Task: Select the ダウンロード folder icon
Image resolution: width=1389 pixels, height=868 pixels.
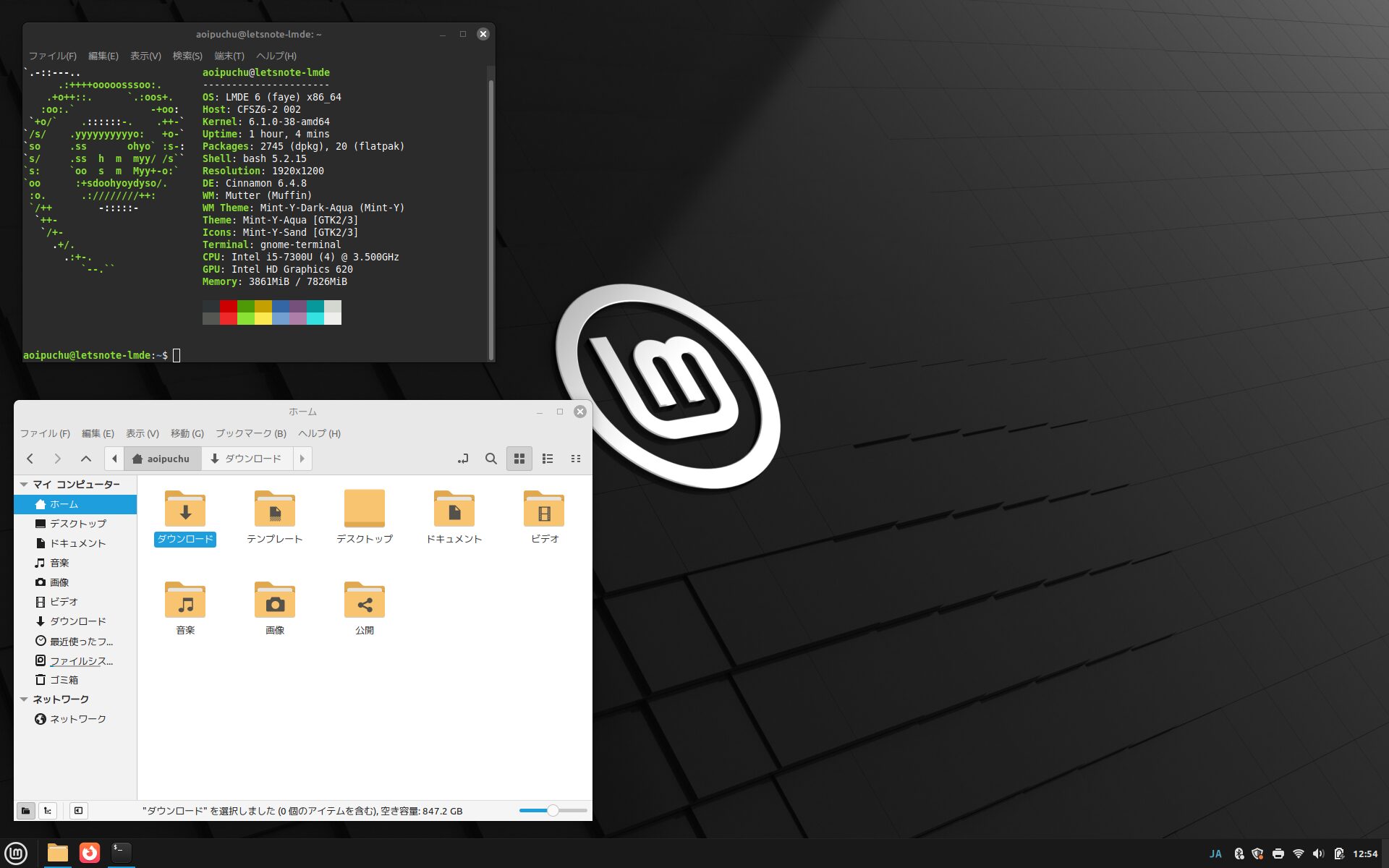Action: 185,509
